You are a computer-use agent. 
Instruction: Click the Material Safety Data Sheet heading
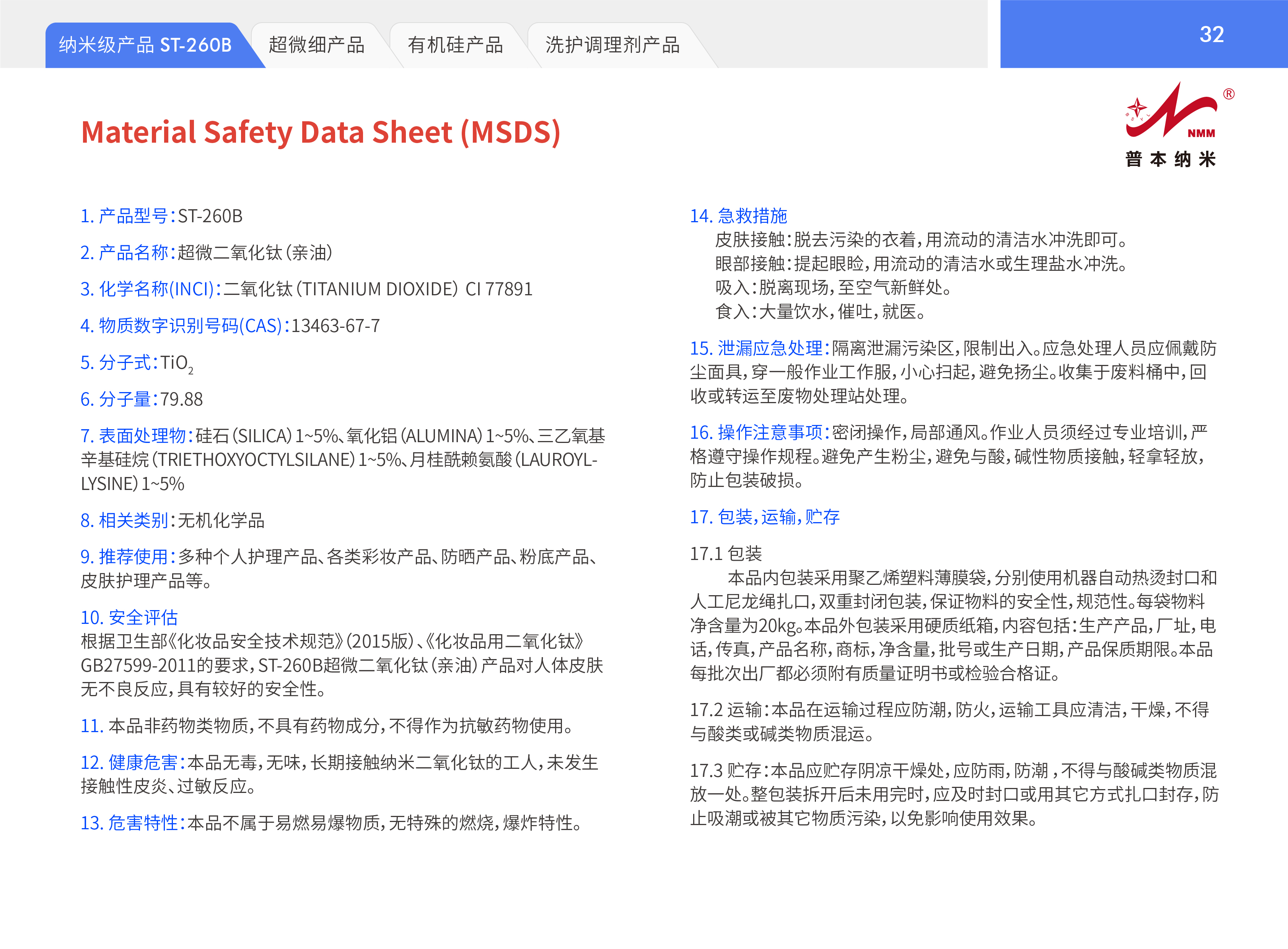(x=321, y=132)
